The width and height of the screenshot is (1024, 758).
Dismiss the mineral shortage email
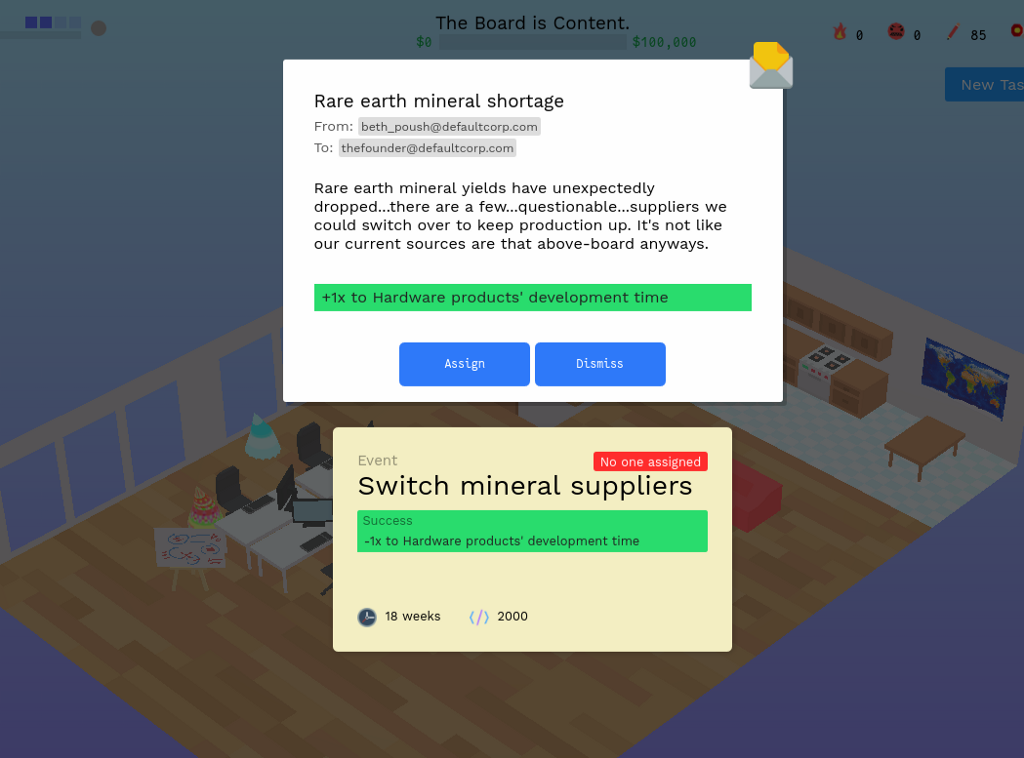pyautogui.click(x=600, y=364)
